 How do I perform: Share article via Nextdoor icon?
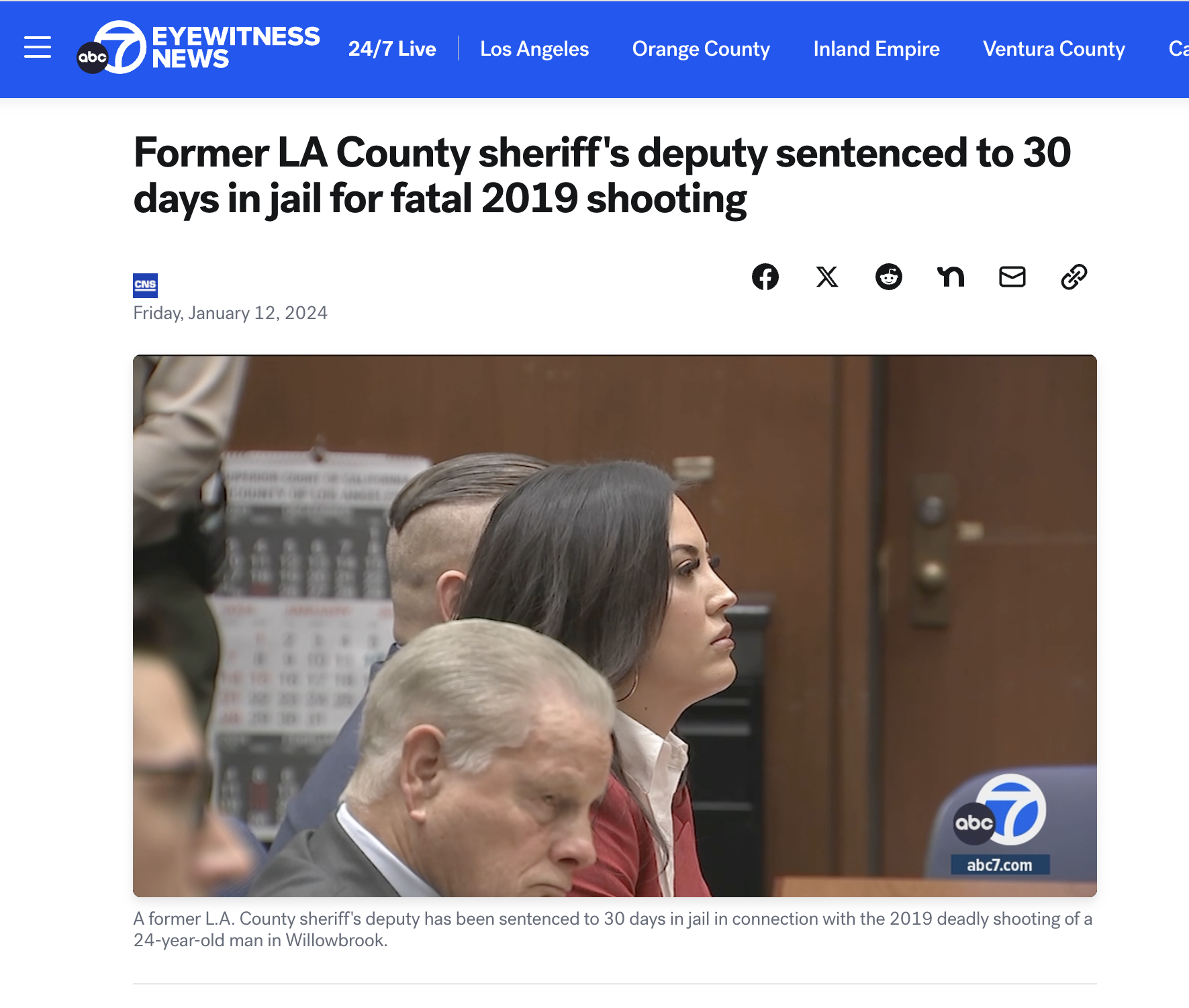[951, 277]
